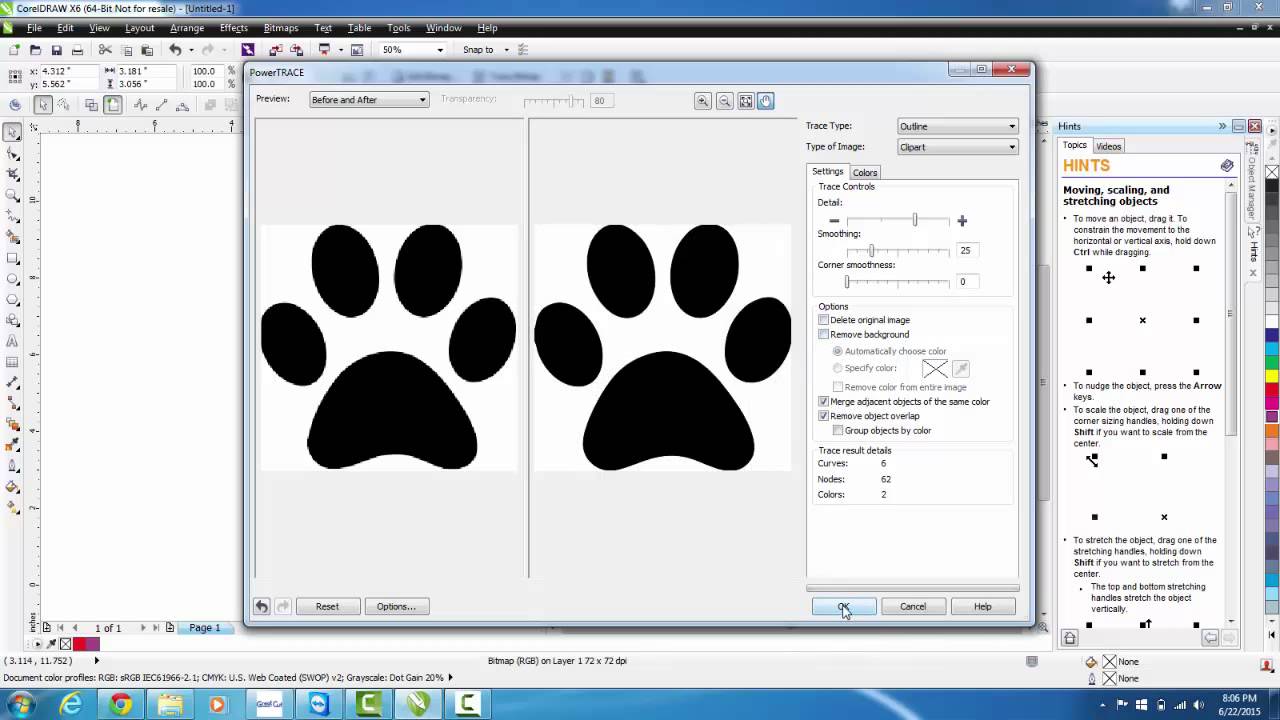Click the Save icon in the standard toolbar
The image size is (1280, 720).
[56, 50]
